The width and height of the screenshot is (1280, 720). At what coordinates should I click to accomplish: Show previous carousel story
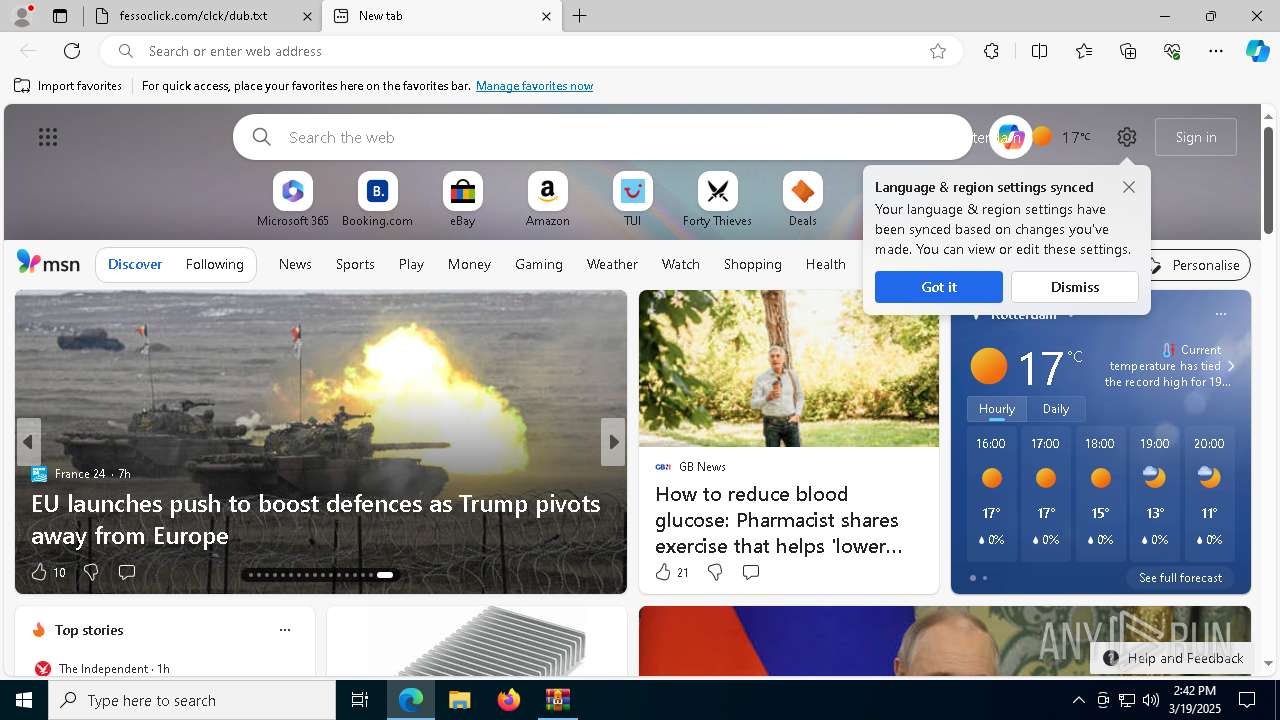click(28, 441)
